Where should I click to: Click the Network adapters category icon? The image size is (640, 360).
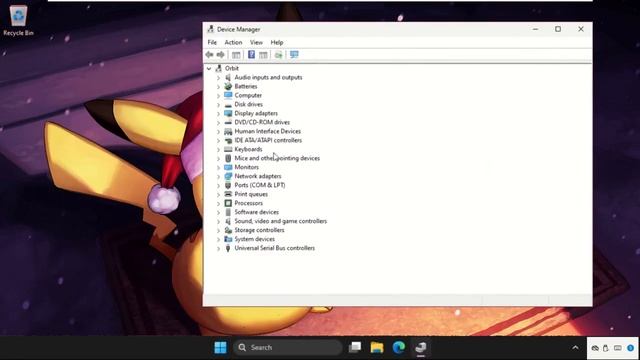click(x=228, y=176)
